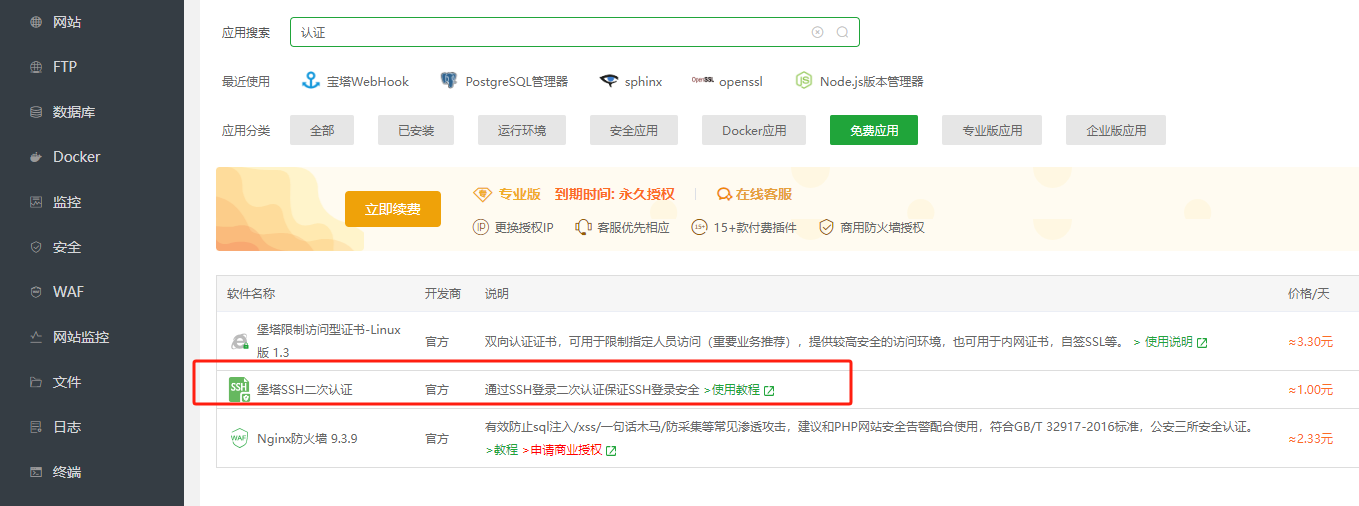Click the ≈2.33元 price
The height and width of the screenshot is (506, 1359).
click(1310, 438)
